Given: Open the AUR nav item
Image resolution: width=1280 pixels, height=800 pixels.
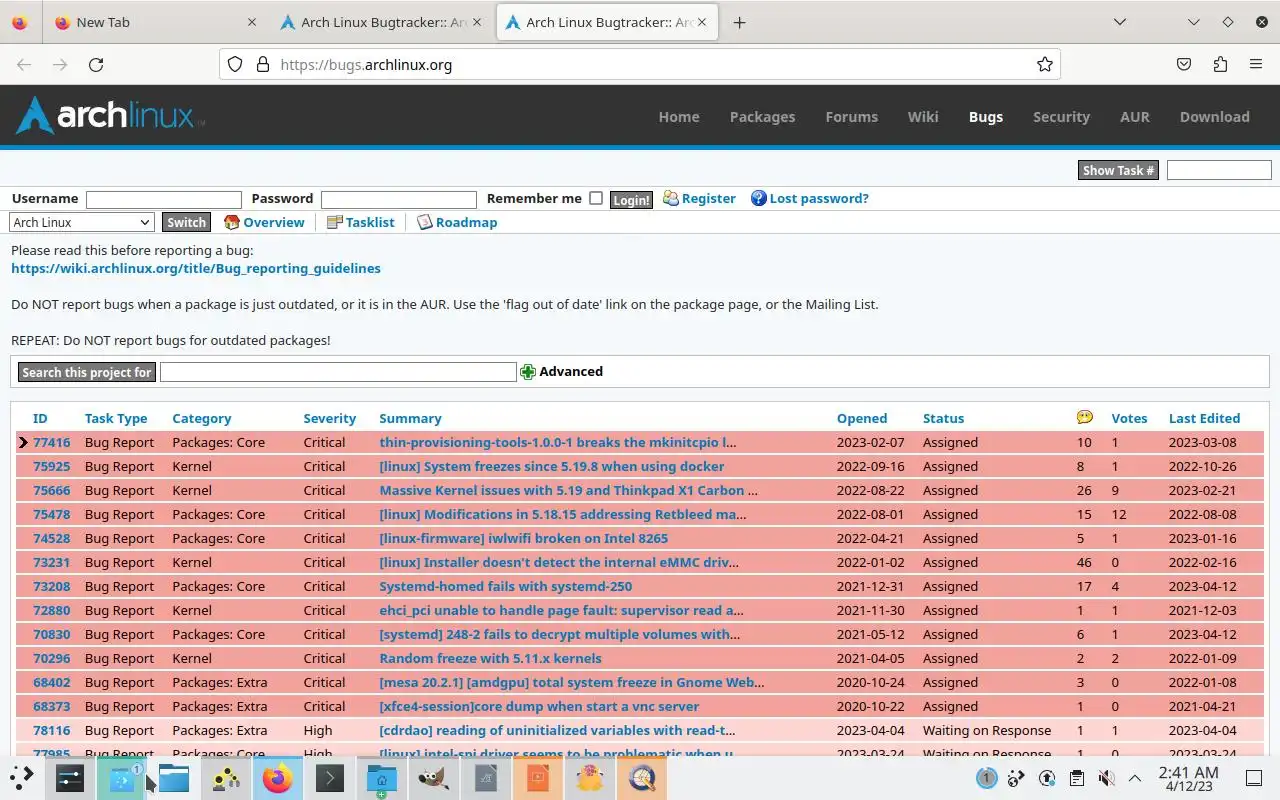Looking at the screenshot, I should pyautogui.click(x=1134, y=116).
